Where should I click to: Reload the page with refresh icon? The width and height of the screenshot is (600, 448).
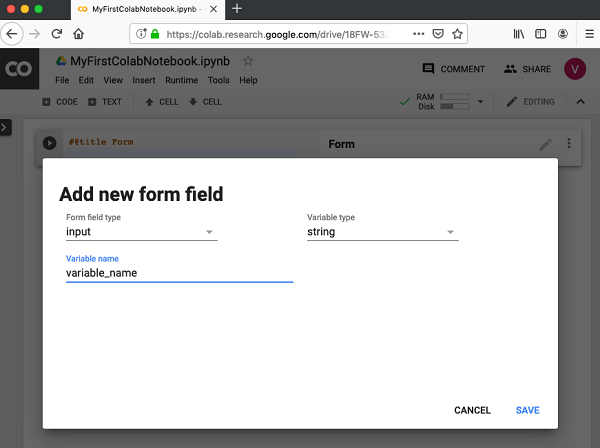pos(57,34)
